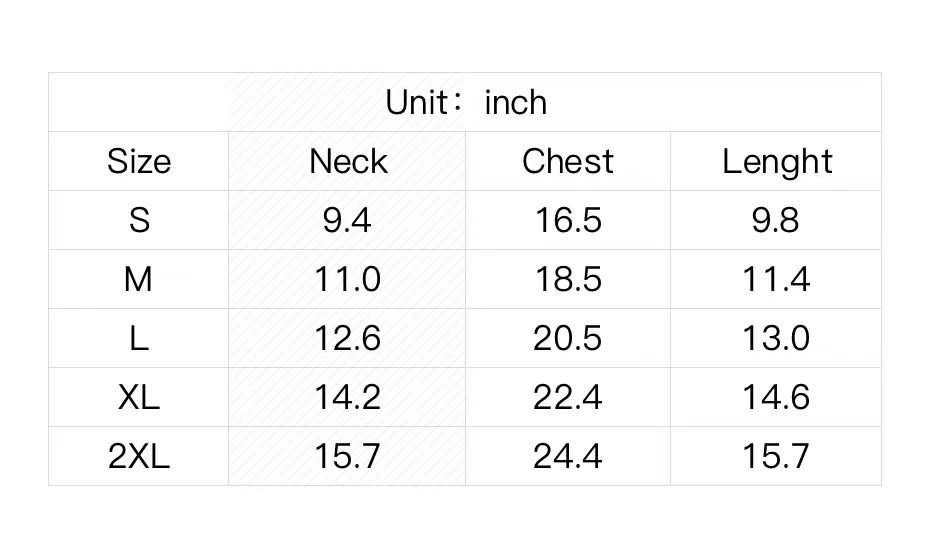The width and height of the screenshot is (930, 533).
Task: Click the Lenght column header
Action: tap(777, 161)
